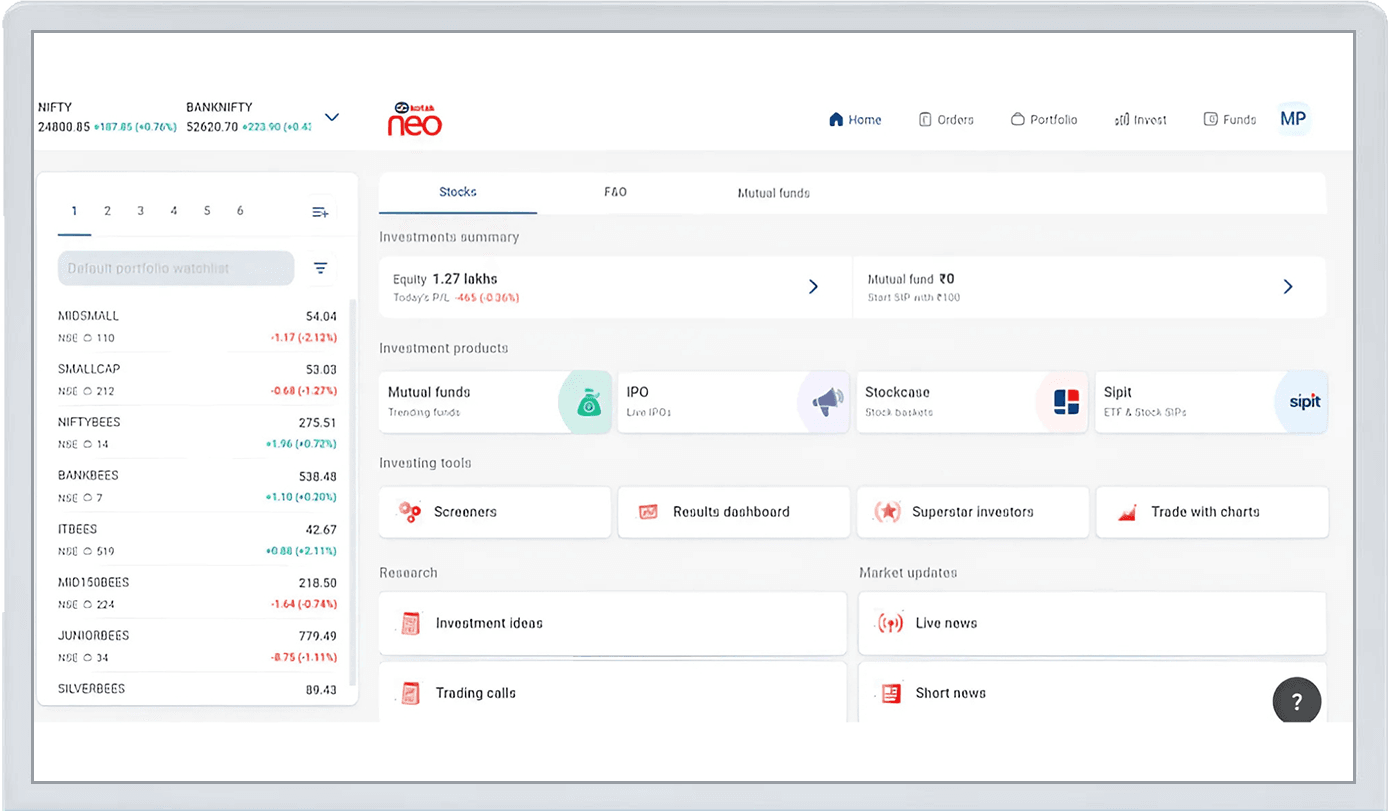Open the help question mark button
Viewport: 1391px width, 811px height.
point(1296,701)
